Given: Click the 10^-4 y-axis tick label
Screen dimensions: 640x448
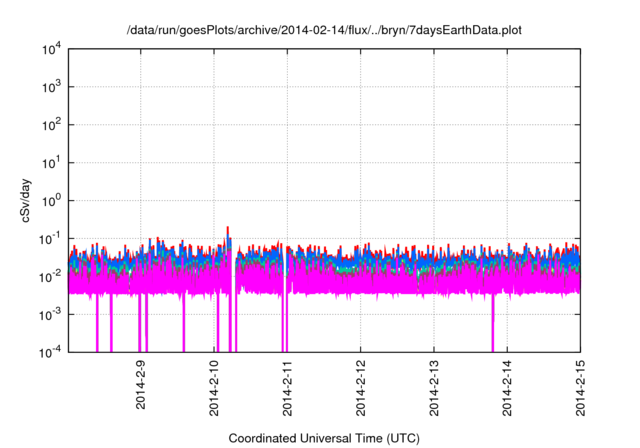Looking at the screenshot, I should coord(50,352).
